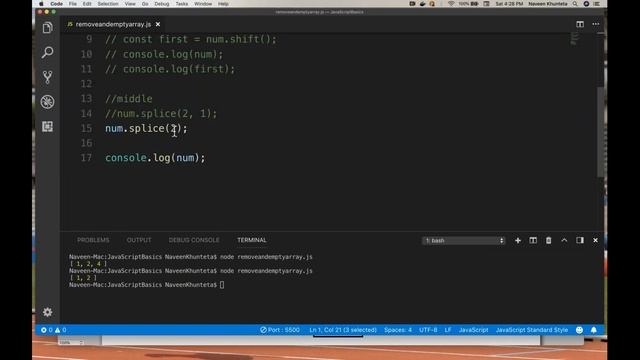Click the JavaScript Standard Style status item

(x=532, y=330)
